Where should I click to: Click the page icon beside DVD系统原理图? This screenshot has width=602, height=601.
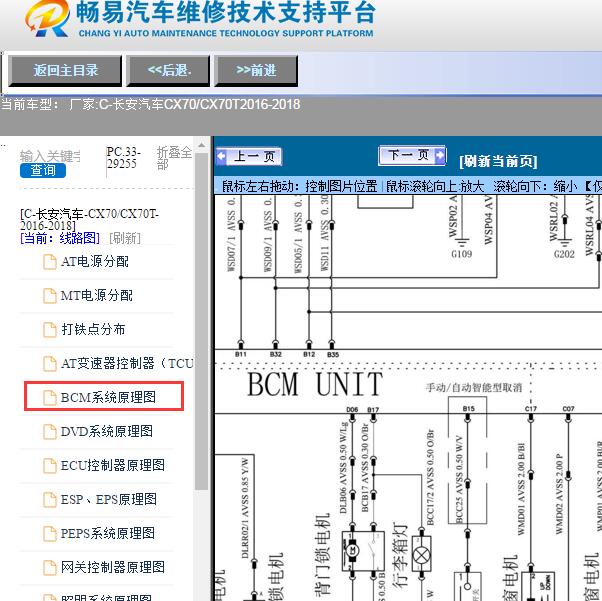point(50,431)
